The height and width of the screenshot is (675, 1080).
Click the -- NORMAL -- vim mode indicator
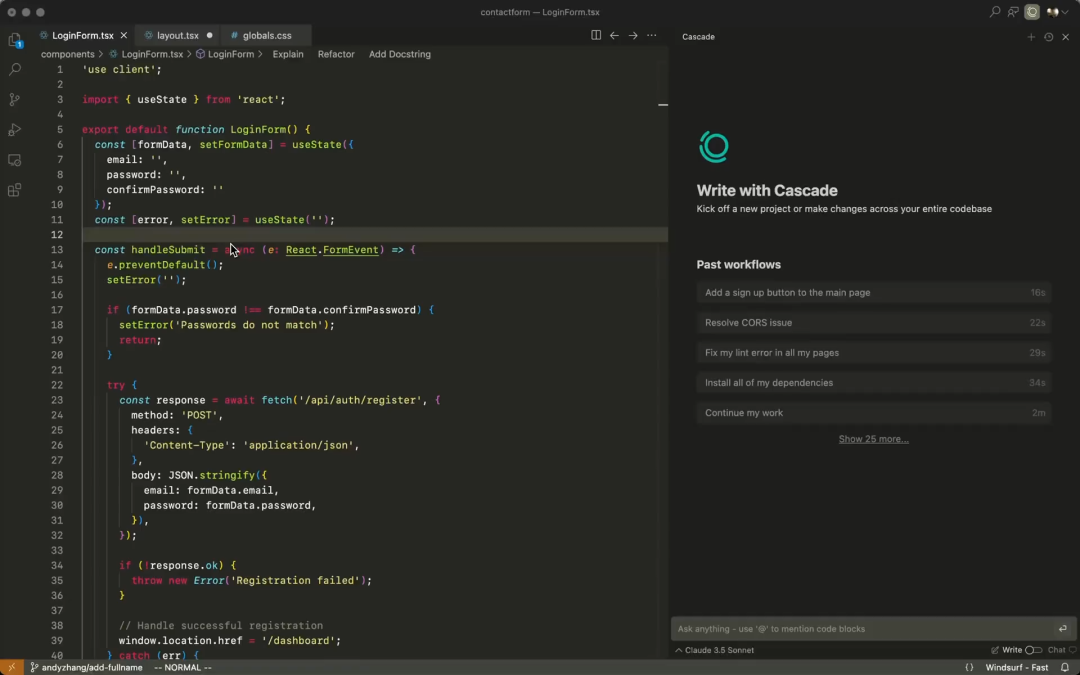click(183, 667)
